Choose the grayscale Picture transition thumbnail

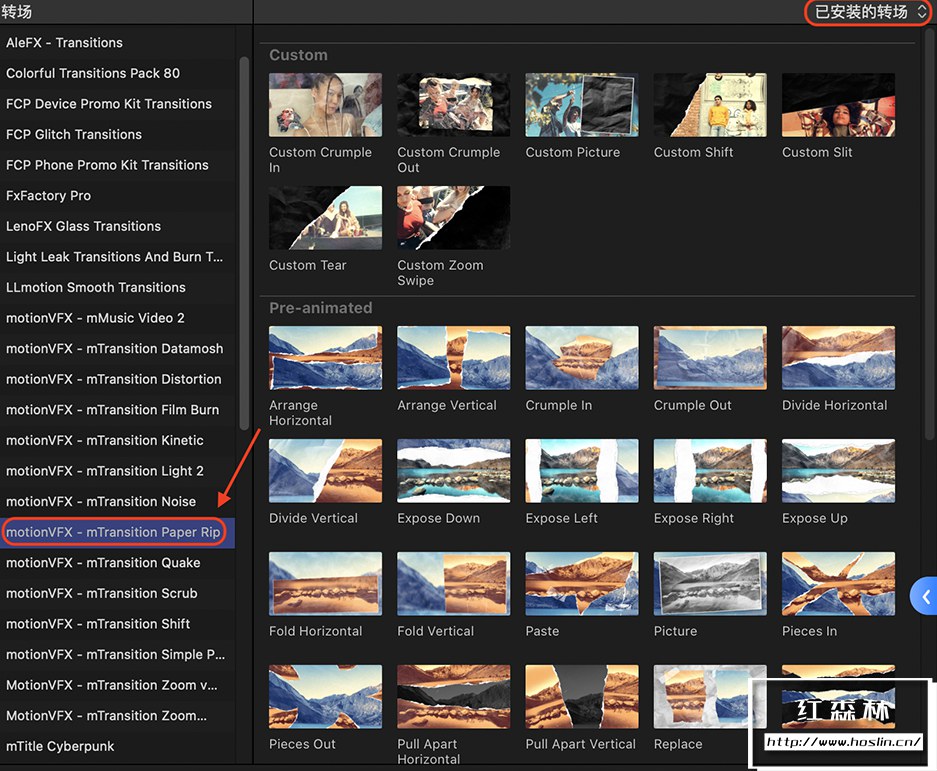click(x=710, y=584)
